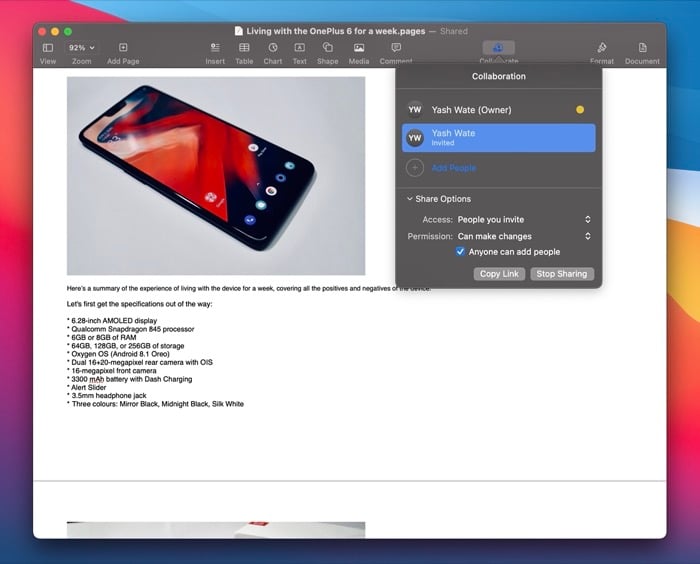Click '6GB or 8GB of RAM' line
Image resolution: width=700 pixels, height=564 pixels.
104,338
